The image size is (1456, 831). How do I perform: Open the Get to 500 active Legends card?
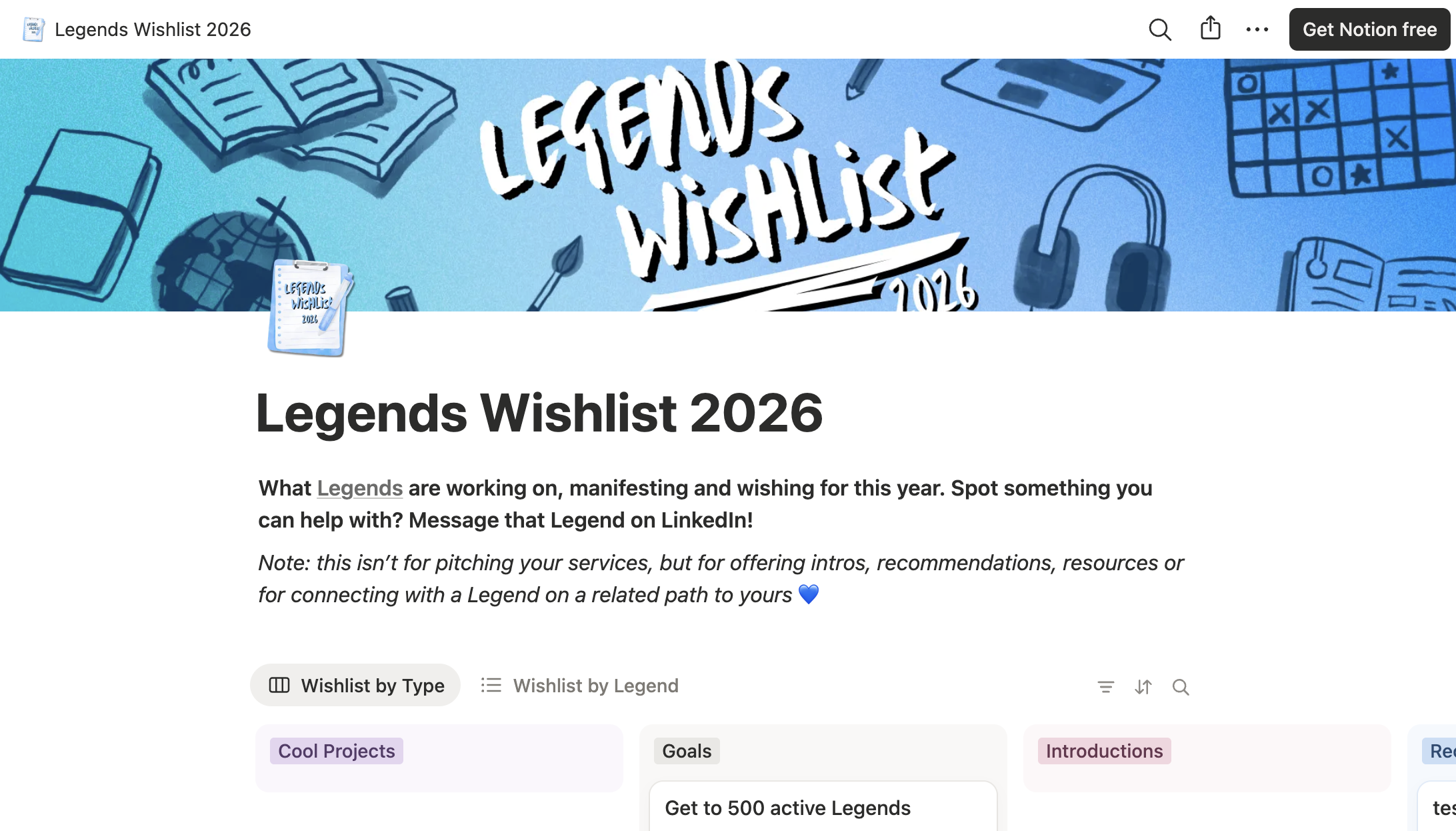pyautogui.click(x=823, y=807)
